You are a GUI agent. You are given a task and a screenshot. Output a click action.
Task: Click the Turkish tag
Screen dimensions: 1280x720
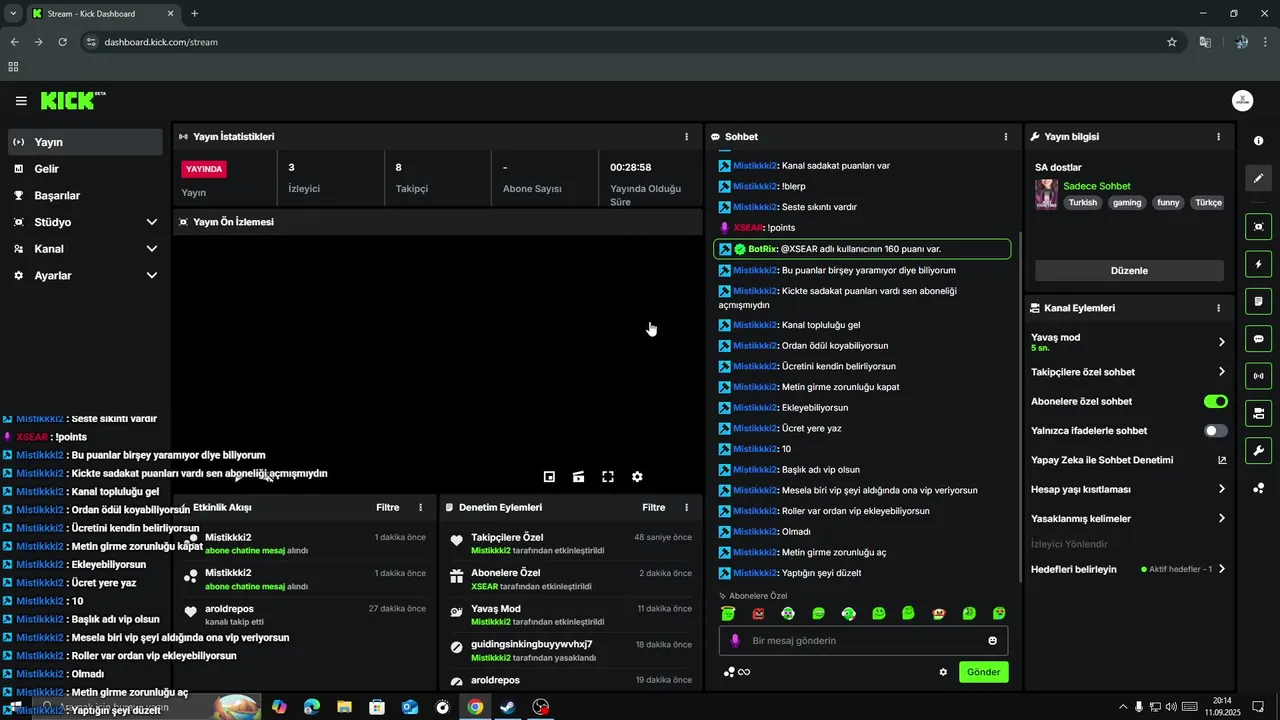[x=1082, y=202]
